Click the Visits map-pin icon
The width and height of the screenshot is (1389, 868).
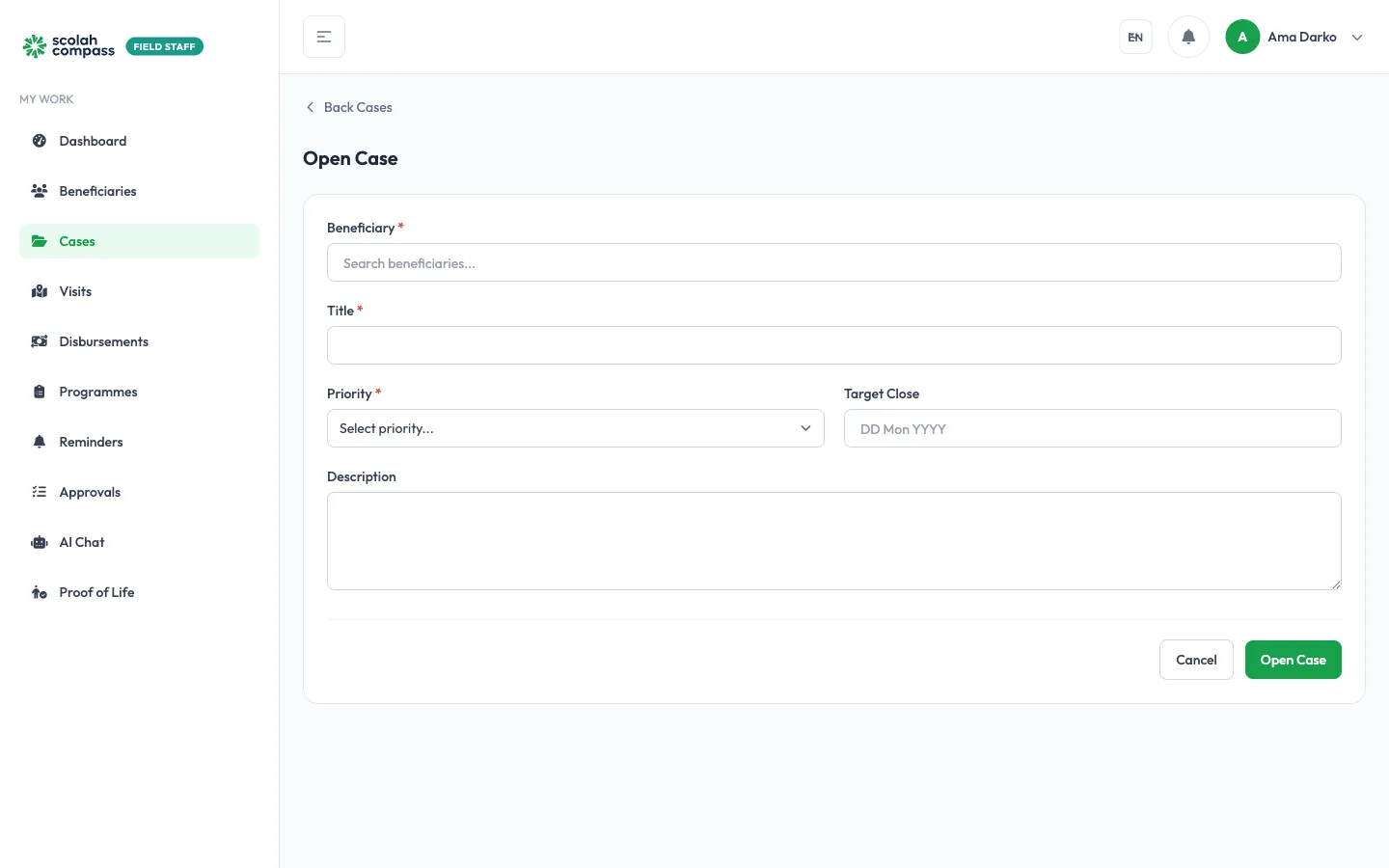40,291
